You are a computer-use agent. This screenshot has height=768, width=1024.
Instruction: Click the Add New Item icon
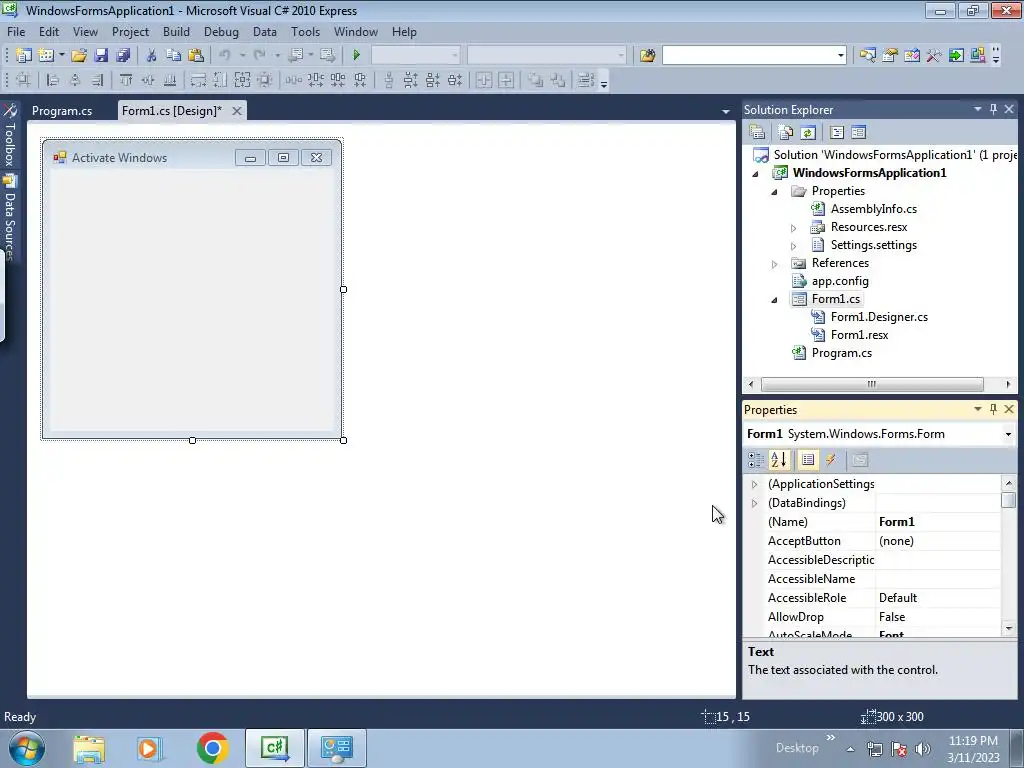(46, 56)
